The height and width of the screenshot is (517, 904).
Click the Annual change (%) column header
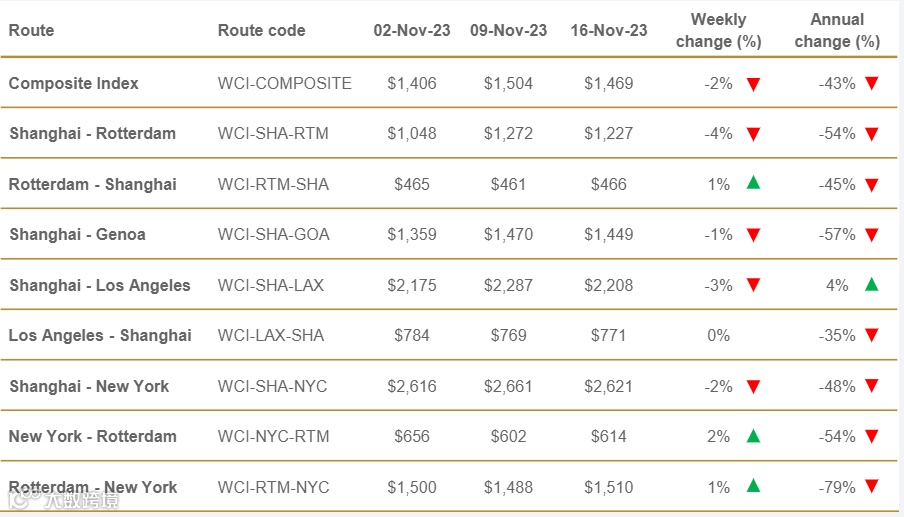coord(837,30)
